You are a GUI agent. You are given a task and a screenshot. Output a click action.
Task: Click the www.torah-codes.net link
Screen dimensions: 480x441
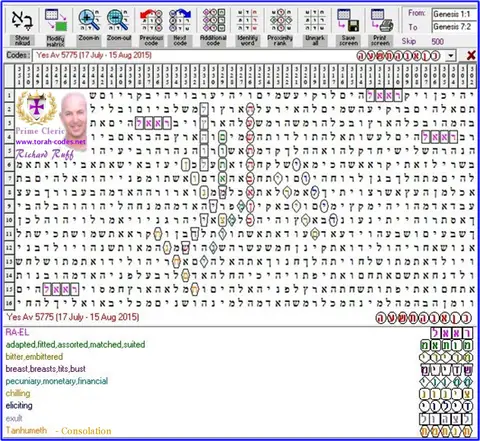tap(50, 142)
